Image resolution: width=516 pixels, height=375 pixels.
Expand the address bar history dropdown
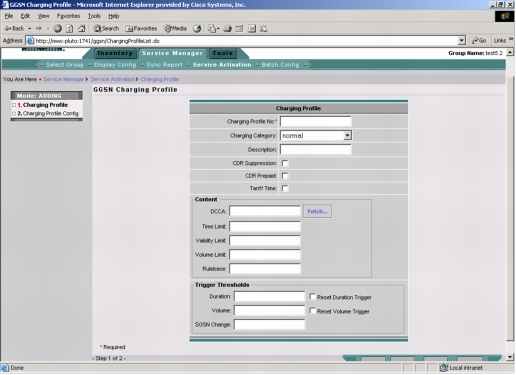click(461, 41)
